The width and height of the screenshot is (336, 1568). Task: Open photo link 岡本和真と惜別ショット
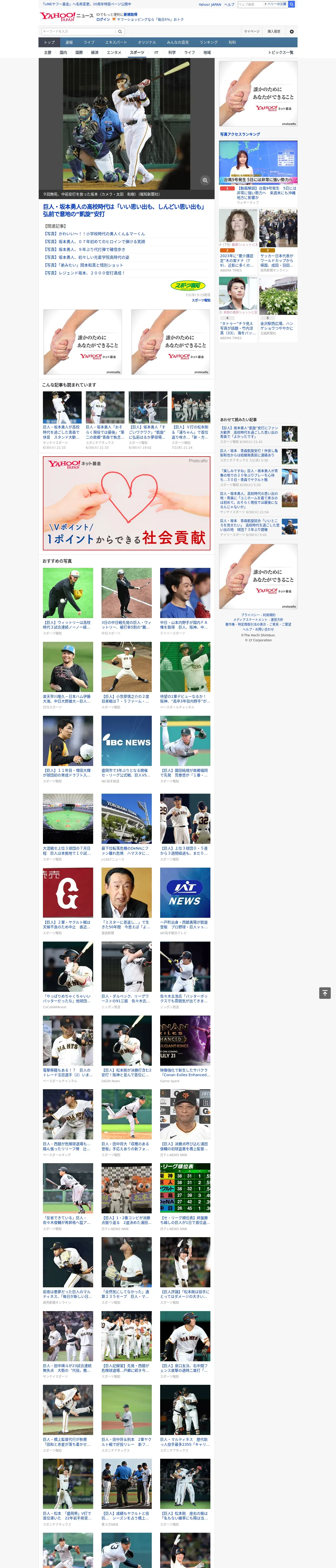point(83,266)
